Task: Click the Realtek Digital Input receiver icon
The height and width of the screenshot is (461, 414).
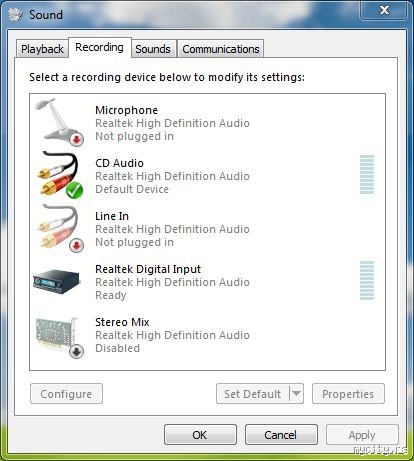Action: click(x=57, y=281)
